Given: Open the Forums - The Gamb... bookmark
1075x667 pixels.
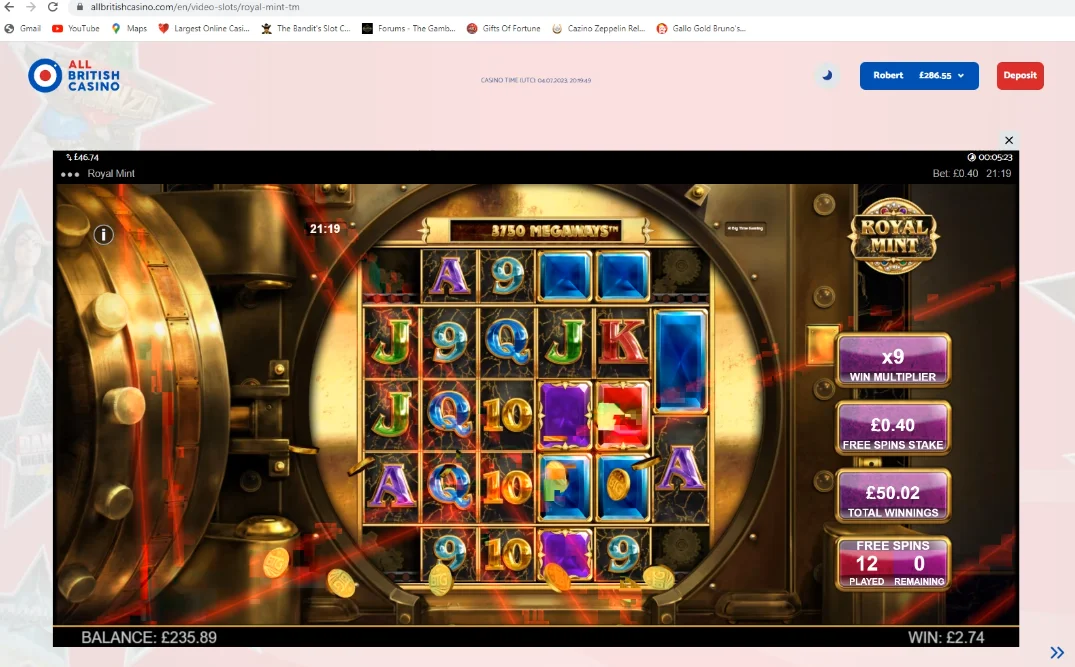Looking at the screenshot, I should pyautogui.click(x=409, y=28).
